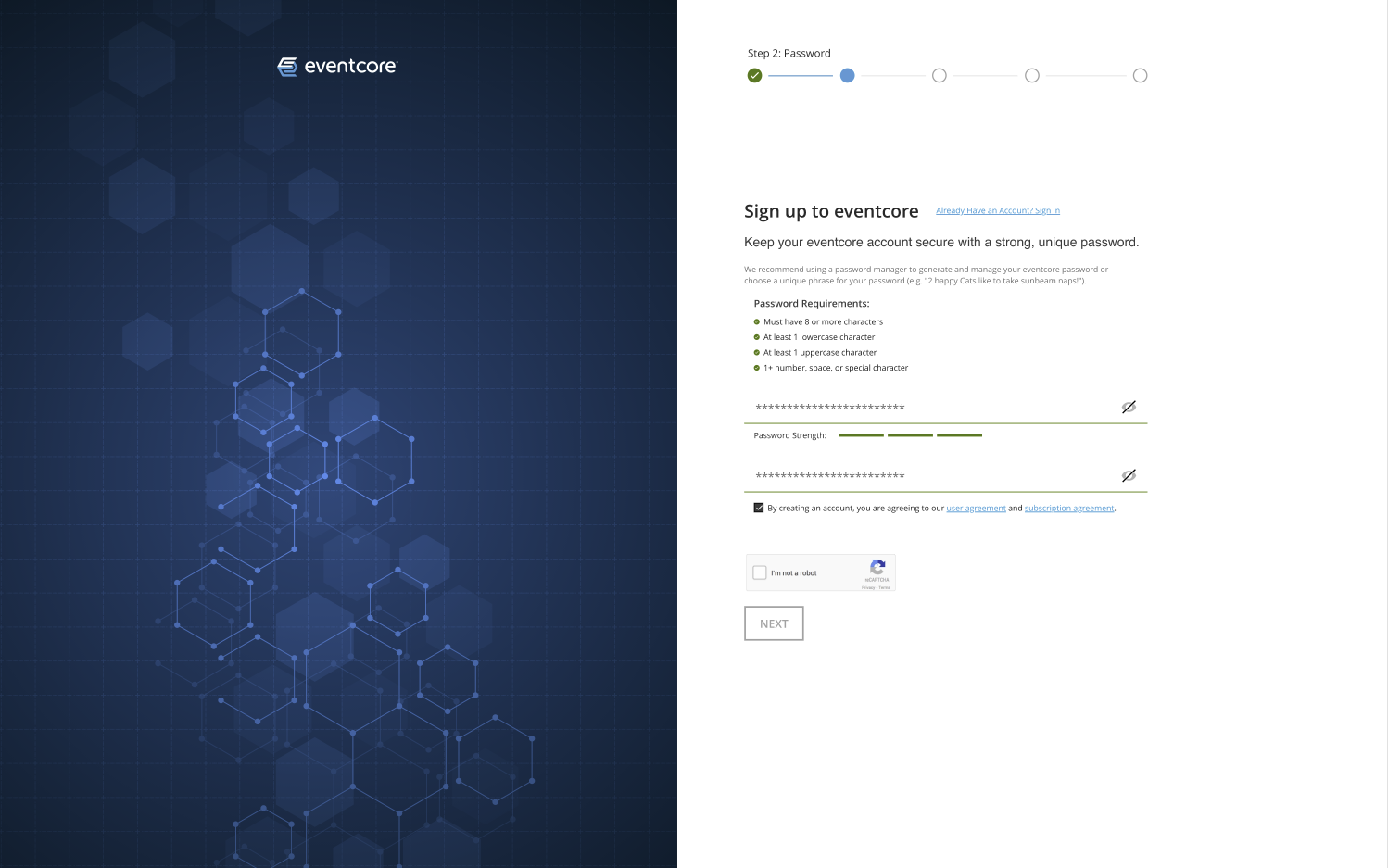Click the "Step 2: Password" label
Image resolution: width=1388 pixels, height=868 pixels.
[x=789, y=54]
